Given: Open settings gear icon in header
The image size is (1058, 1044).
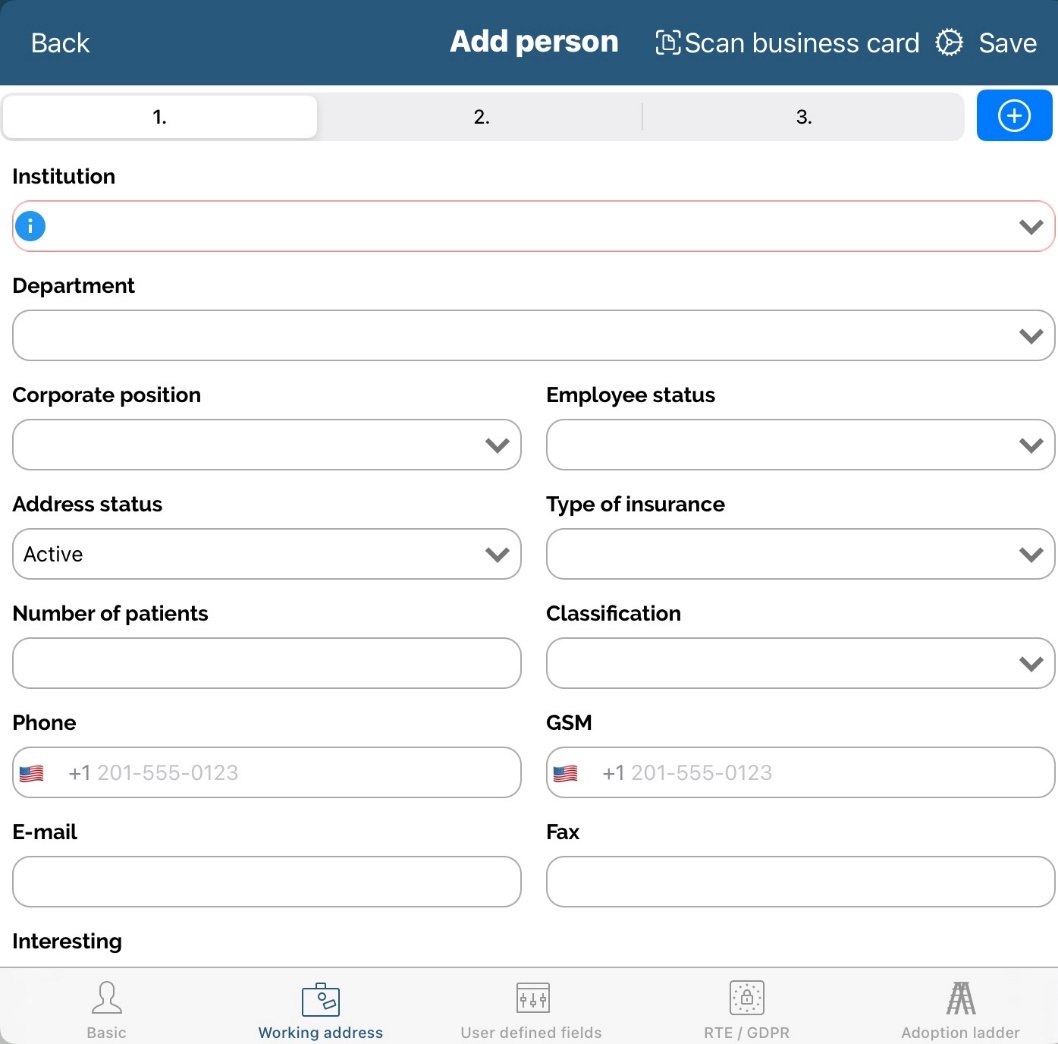Looking at the screenshot, I should click(x=948, y=43).
